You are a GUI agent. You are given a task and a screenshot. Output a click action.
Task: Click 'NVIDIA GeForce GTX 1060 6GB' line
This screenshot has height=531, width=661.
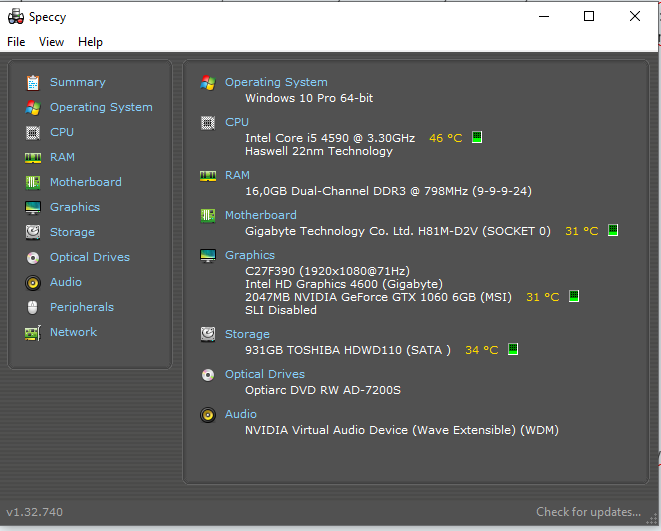click(x=379, y=297)
